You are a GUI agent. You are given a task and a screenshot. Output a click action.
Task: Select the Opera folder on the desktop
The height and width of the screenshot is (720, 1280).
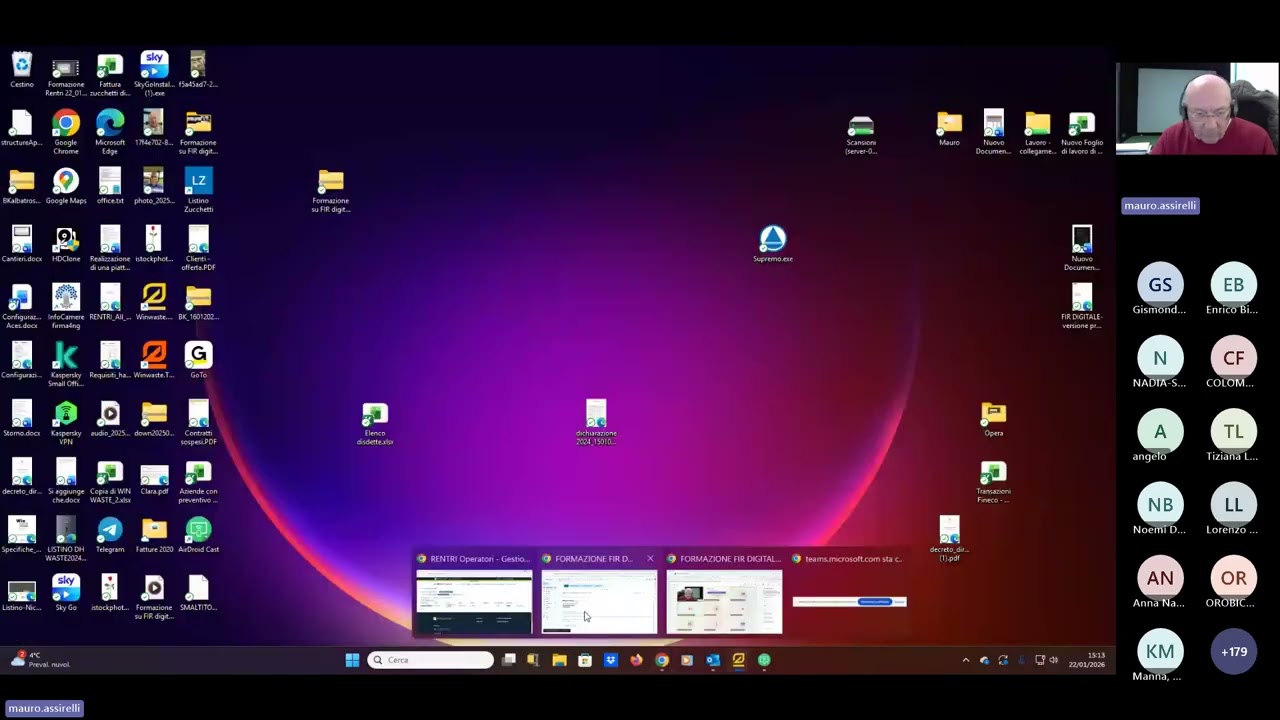coord(993,418)
